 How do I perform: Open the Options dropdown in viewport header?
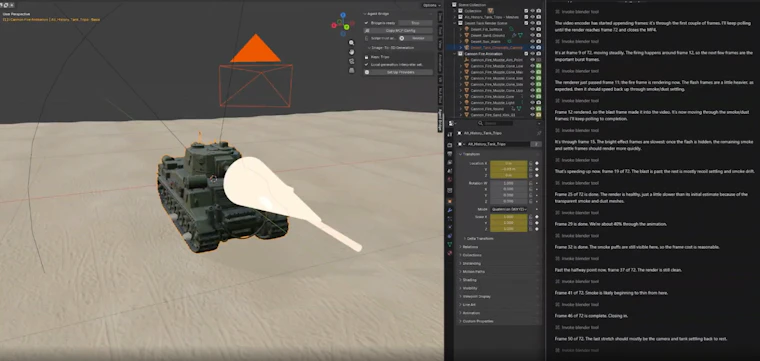pos(431,5)
